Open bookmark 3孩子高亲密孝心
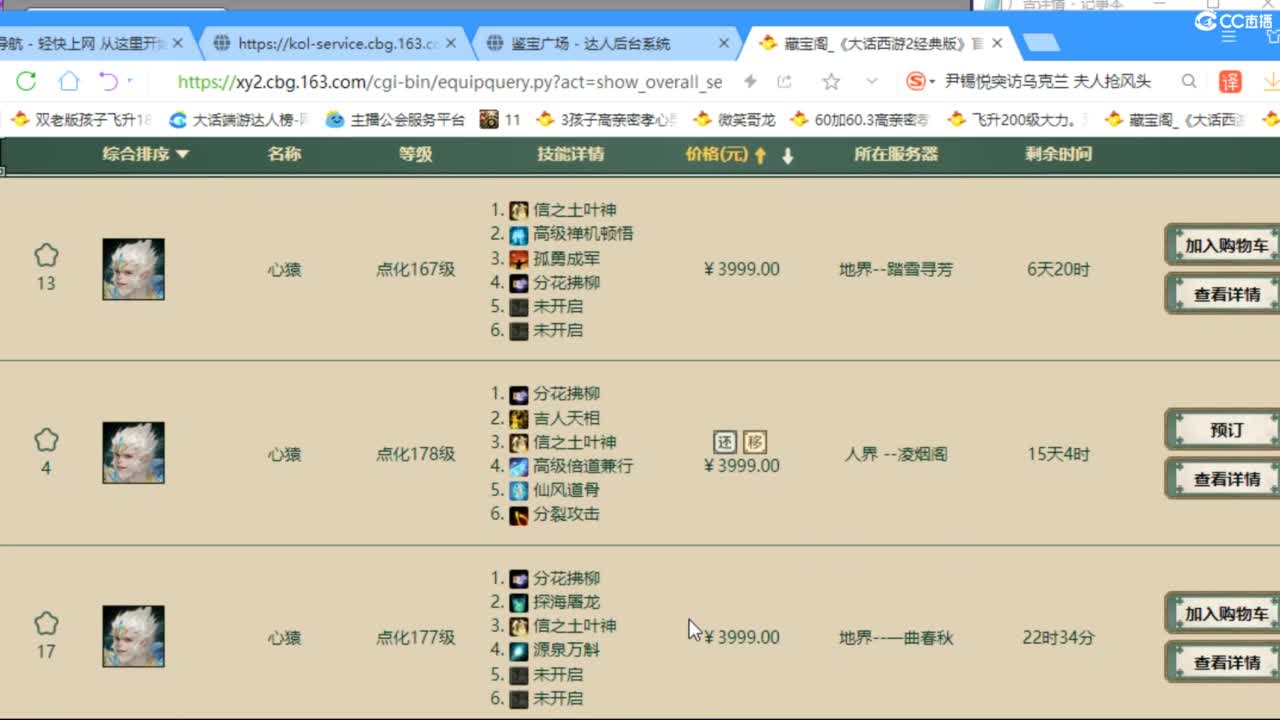Screen dimensions: 1280x720 click(x=607, y=120)
